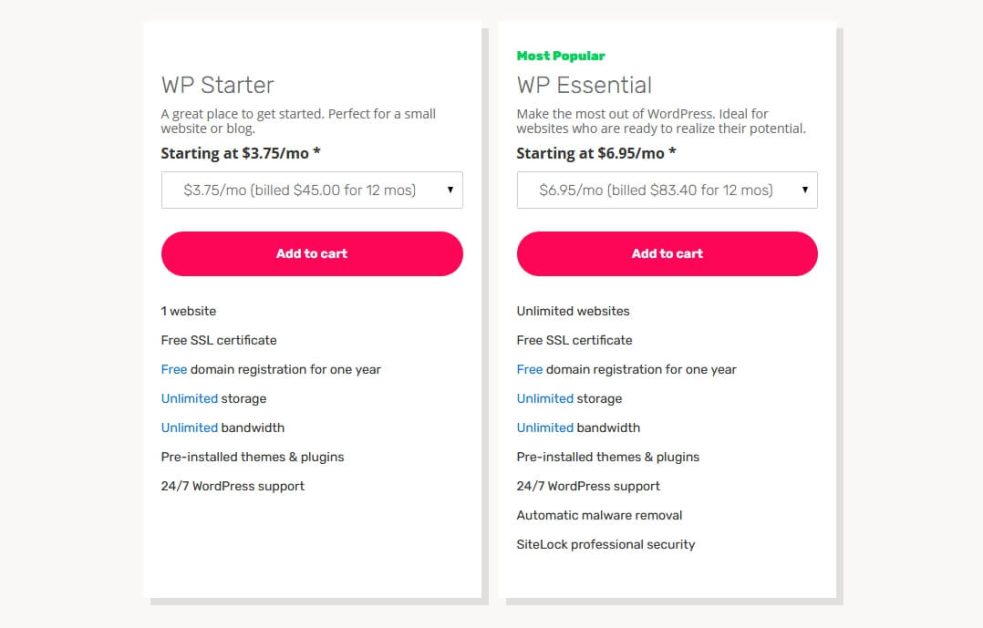Image resolution: width=983 pixels, height=628 pixels.
Task: Open the Free domain registration link under WP Essential
Action: pos(529,369)
